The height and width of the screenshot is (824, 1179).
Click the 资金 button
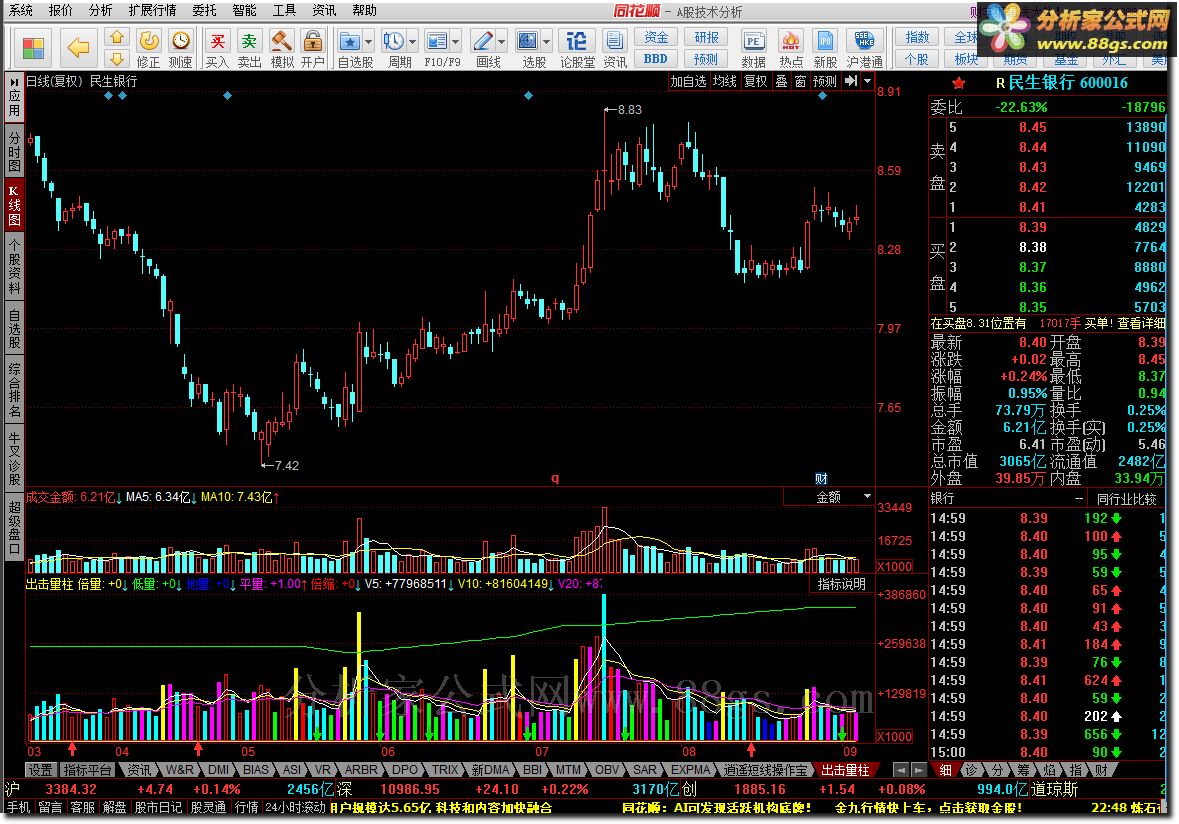[x=656, y=37]
